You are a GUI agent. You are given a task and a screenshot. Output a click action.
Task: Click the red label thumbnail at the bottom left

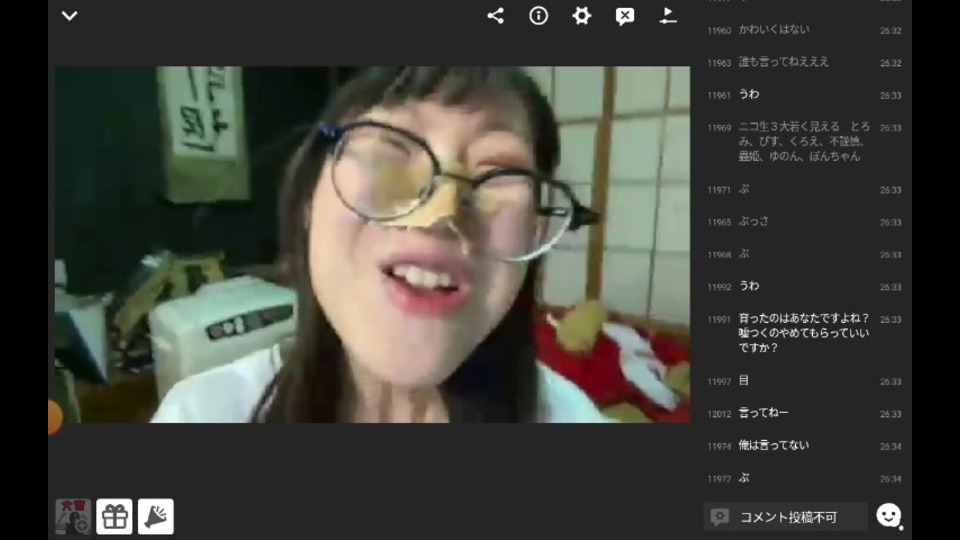[x=73, y=517]
